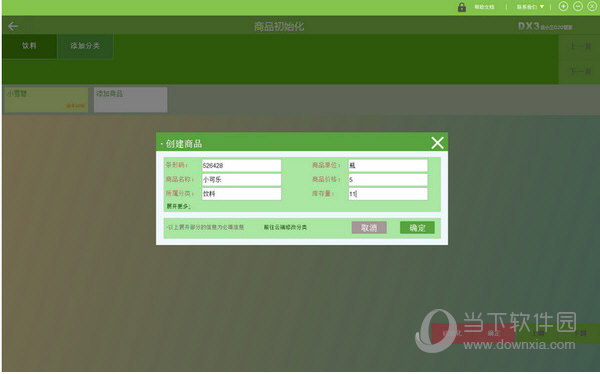Click the 添加商品 card
600x374 pixels.
pos(130,100)
